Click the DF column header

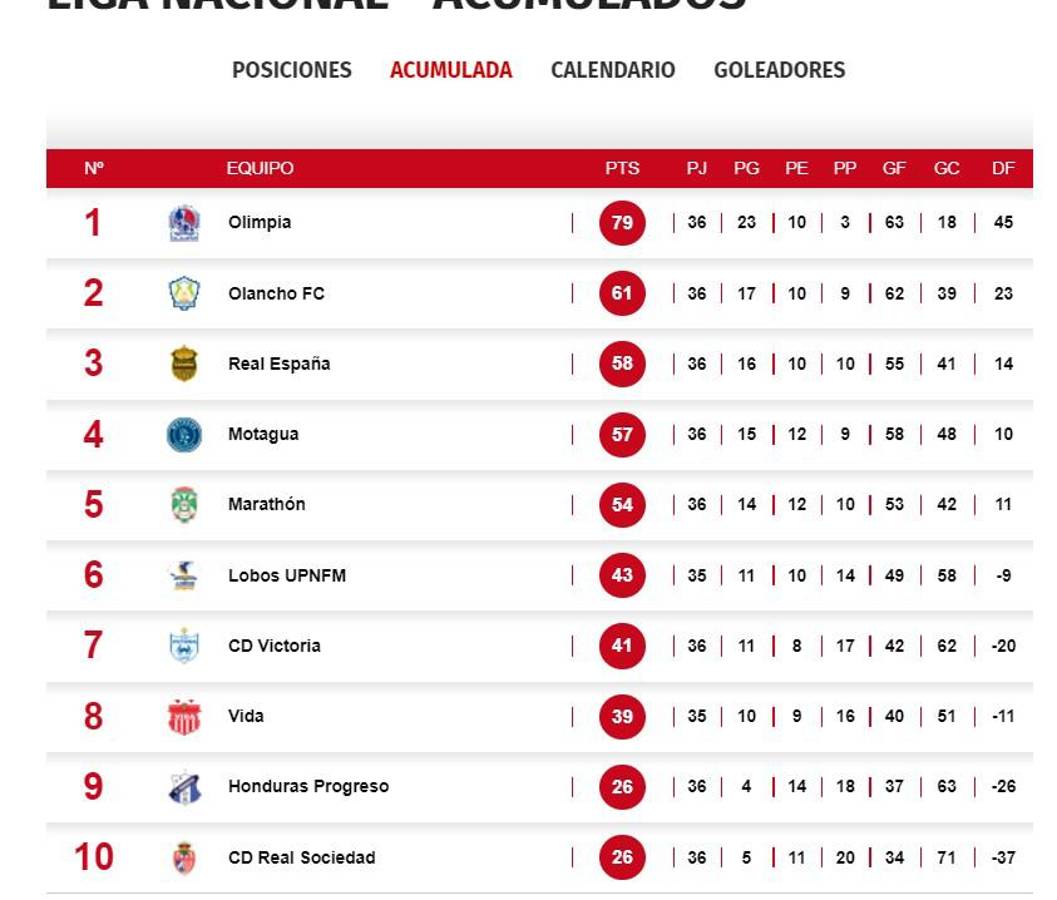pos(1003,169)
